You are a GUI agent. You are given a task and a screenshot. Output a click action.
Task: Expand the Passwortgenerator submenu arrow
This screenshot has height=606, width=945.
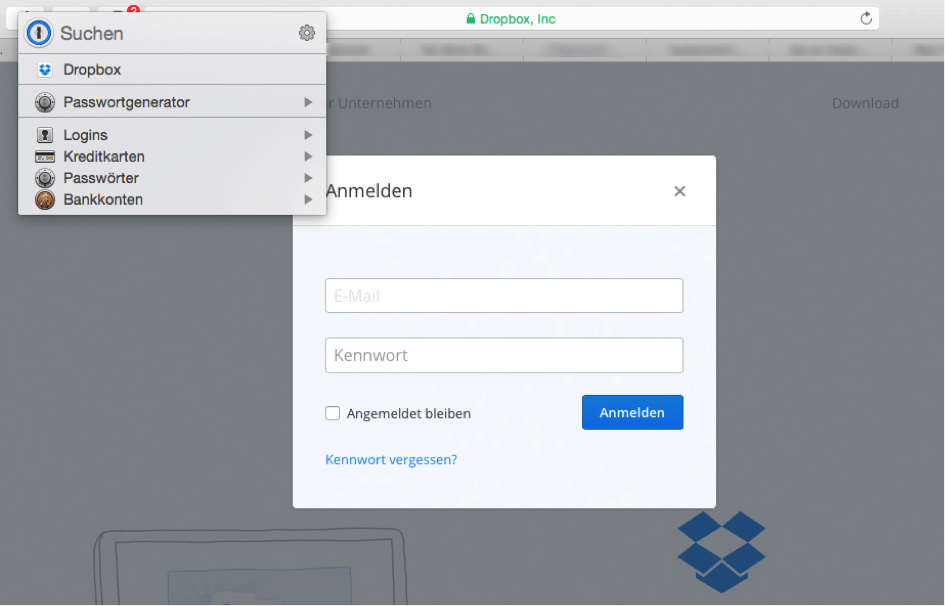tap(308, 102)
